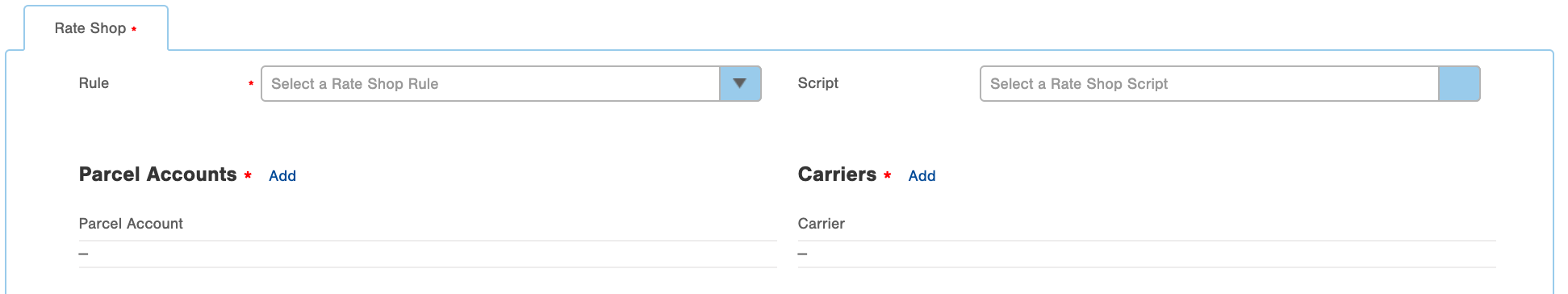Add a new Parcel Account via Add link
The image size is (1568, 294).
(x=282, y=176)
